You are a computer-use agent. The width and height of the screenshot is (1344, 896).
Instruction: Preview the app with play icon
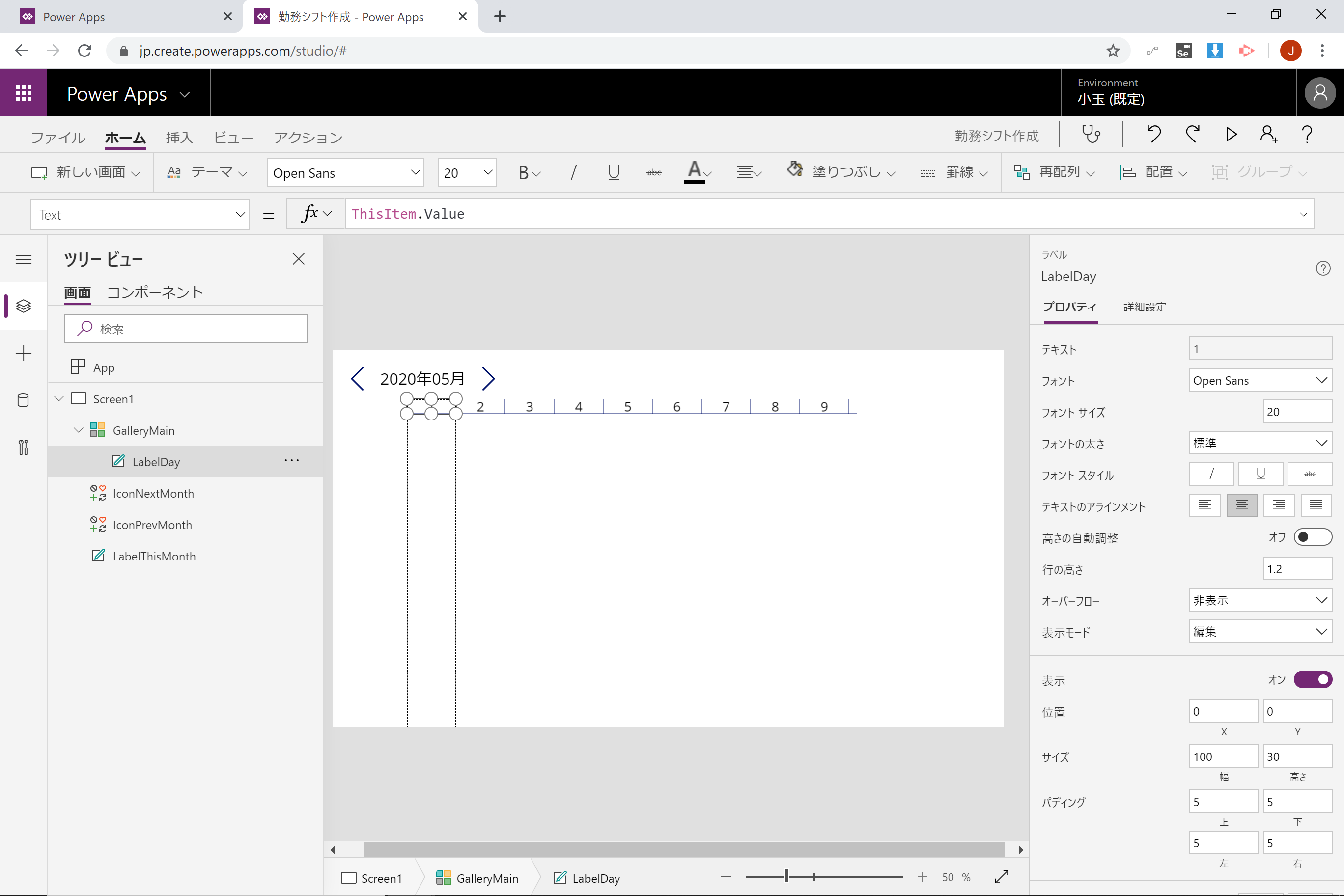coord(1231,134)
